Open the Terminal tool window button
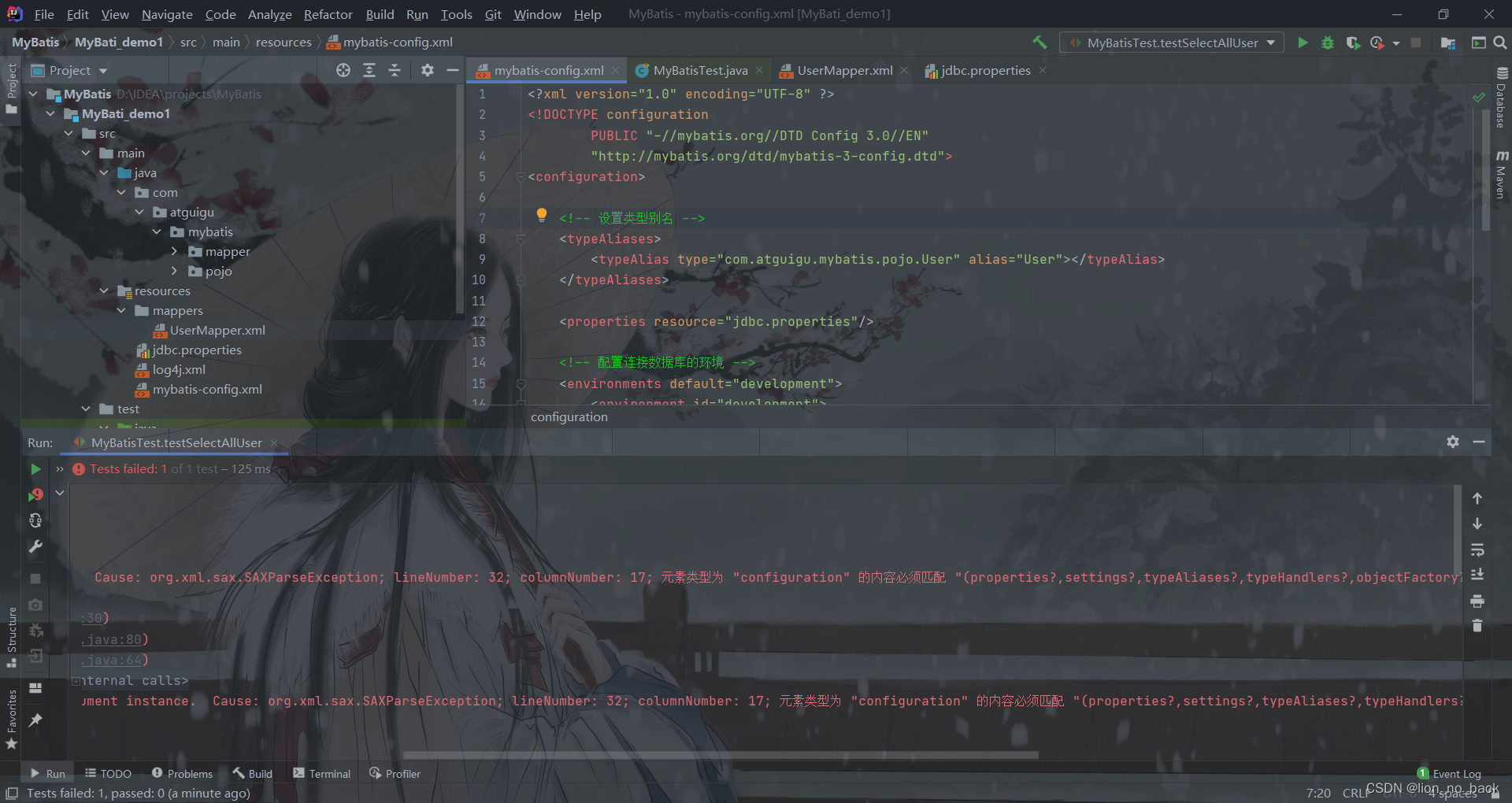This screenshot has width=1512, height=803. pyautogui.click(x=321, y=774)
